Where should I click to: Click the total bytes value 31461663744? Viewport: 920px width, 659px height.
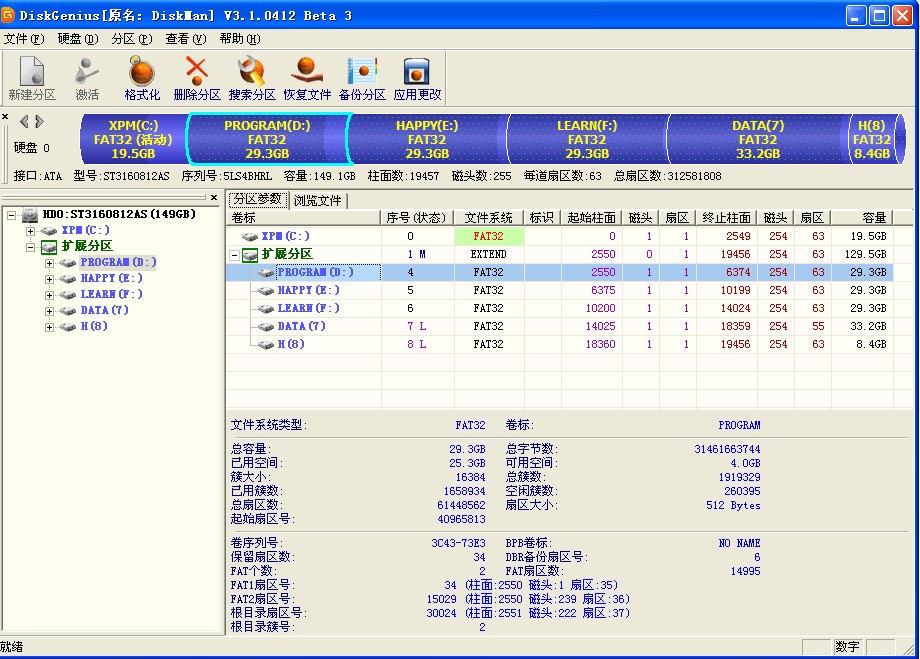[727, 450]
